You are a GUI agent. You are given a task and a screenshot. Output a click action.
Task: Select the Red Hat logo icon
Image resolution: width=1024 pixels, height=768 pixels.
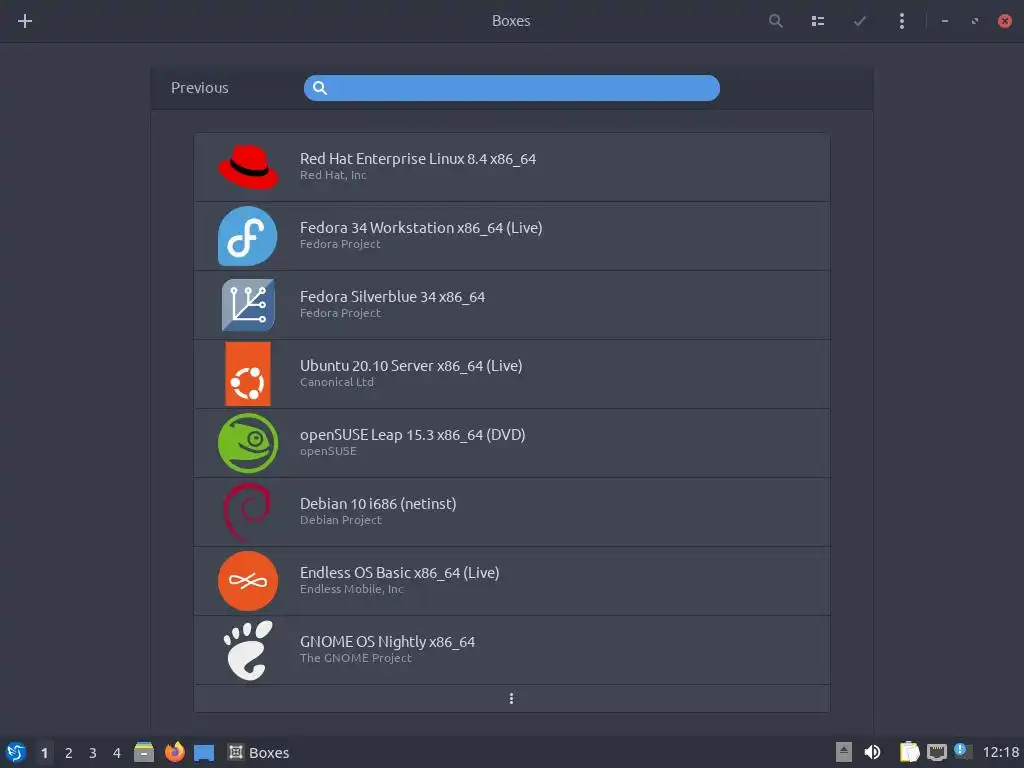point(248,167)
